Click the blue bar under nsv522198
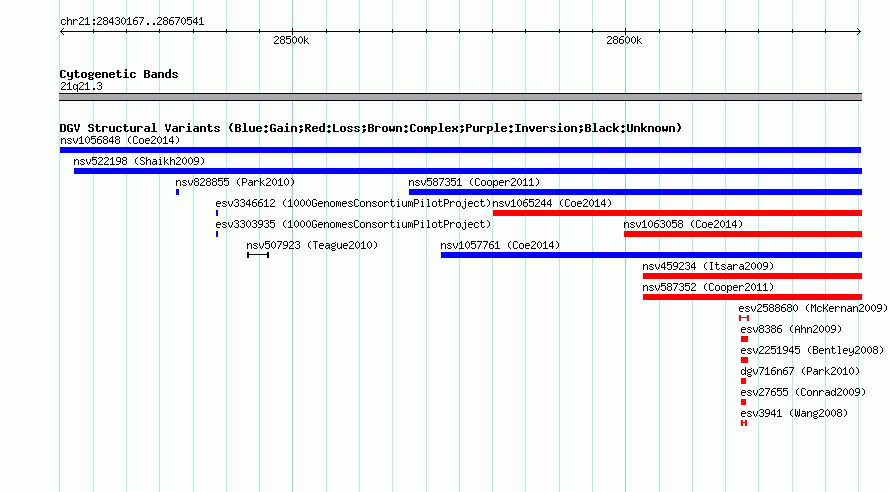The image size is (890, 492). (468, 171)
